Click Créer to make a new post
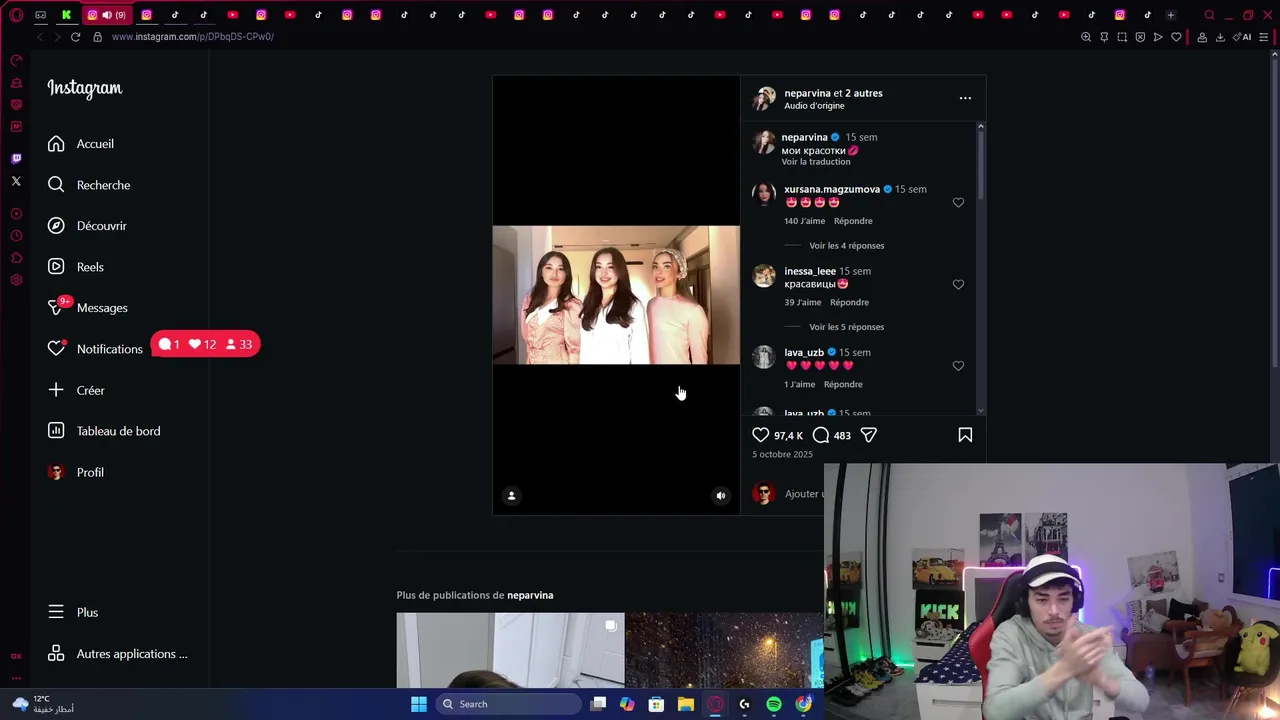The height and width of the screenshot is (720, 1280). (x=76, y=390)
